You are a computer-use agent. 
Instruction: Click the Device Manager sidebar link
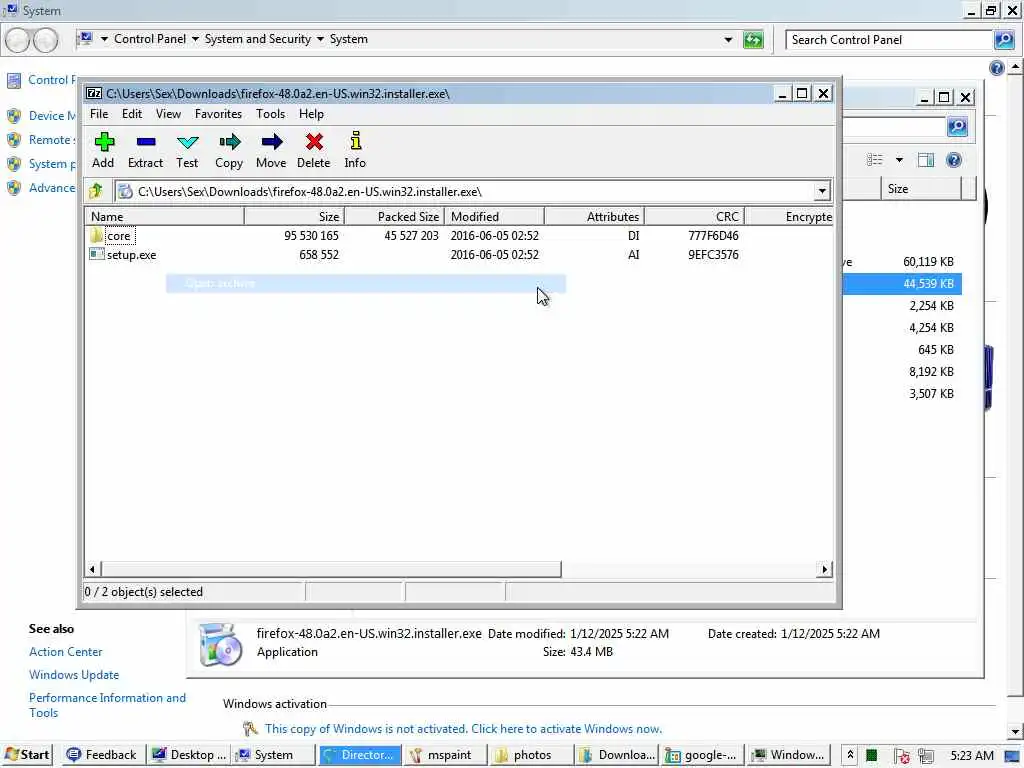pos(52,116)
